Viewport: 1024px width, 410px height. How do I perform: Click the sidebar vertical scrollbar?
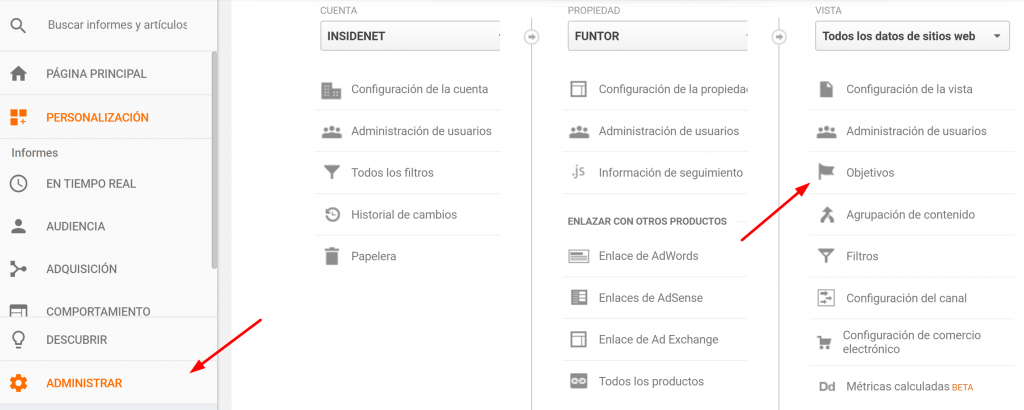[214, 160]
